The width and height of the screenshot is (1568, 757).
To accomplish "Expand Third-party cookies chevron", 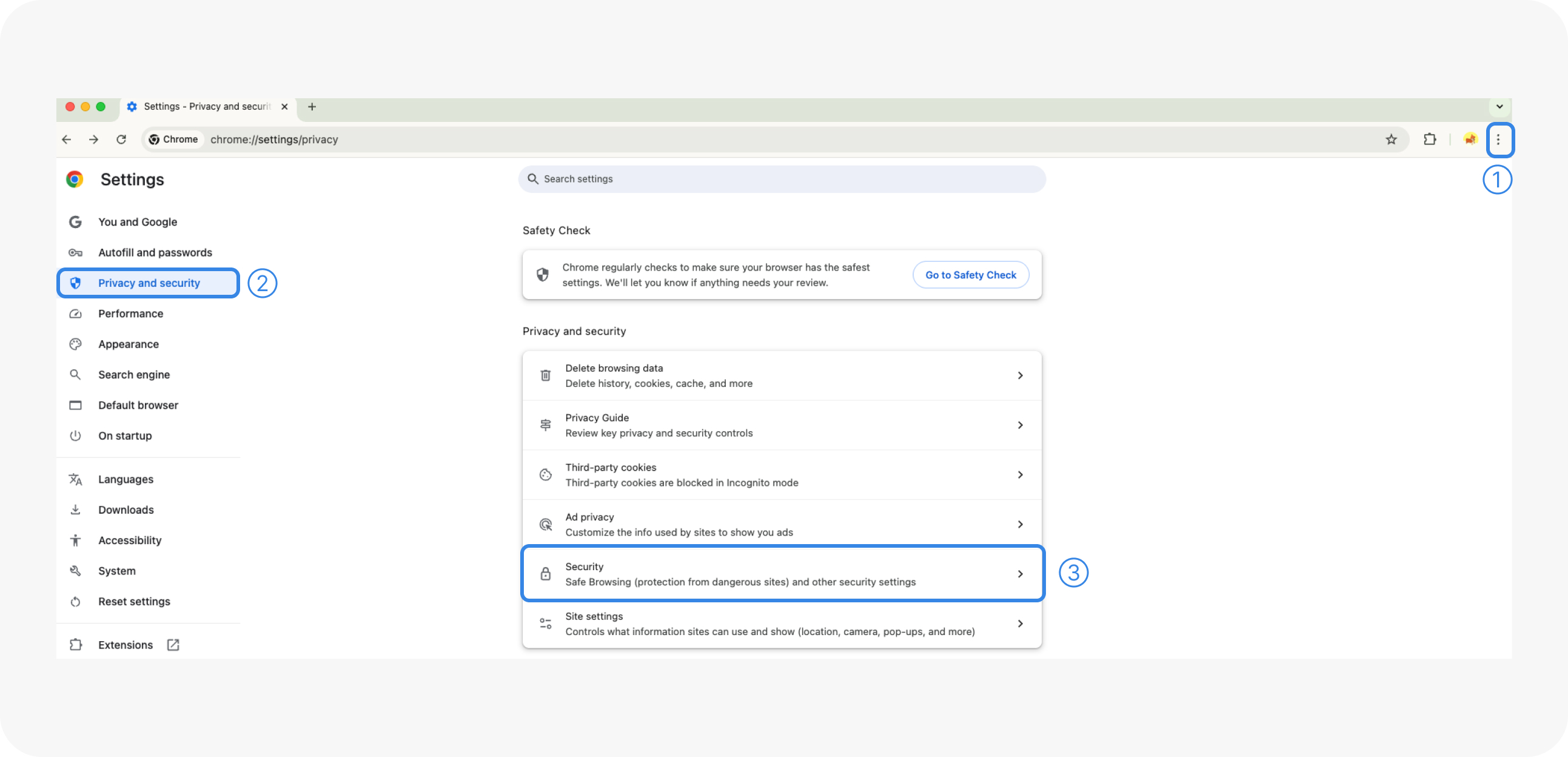I will (1020, 475).
